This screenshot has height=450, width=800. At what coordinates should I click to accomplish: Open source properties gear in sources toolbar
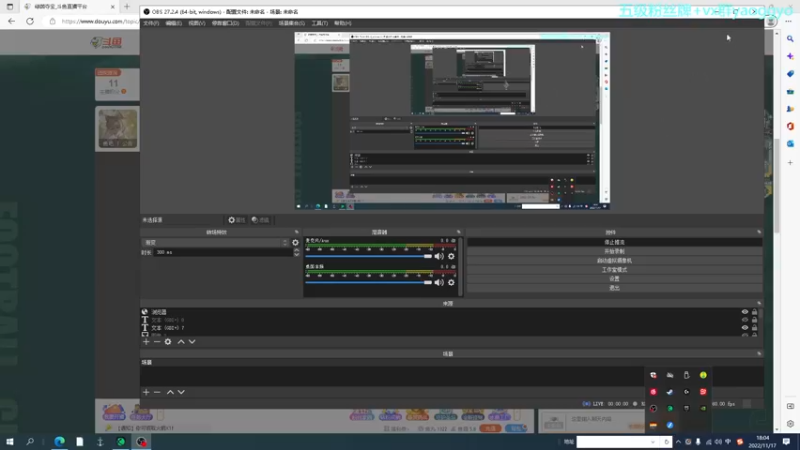[x=168, y=341]
